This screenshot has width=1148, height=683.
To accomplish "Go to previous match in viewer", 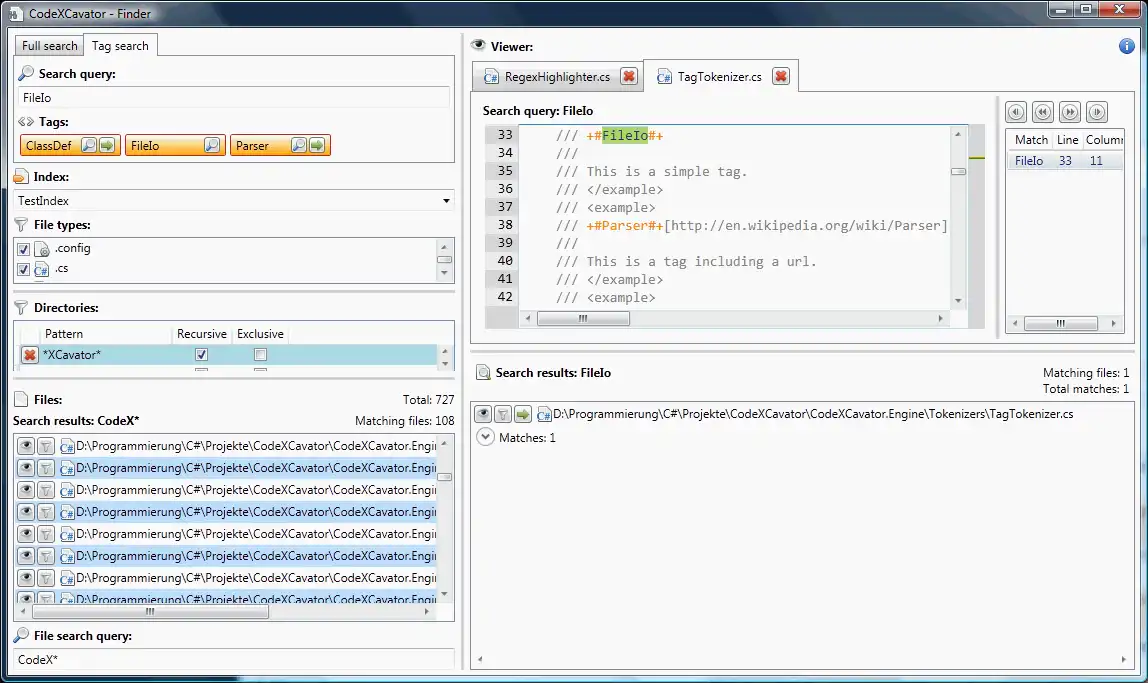I will pyautogui.click(x=1043, y=112).
